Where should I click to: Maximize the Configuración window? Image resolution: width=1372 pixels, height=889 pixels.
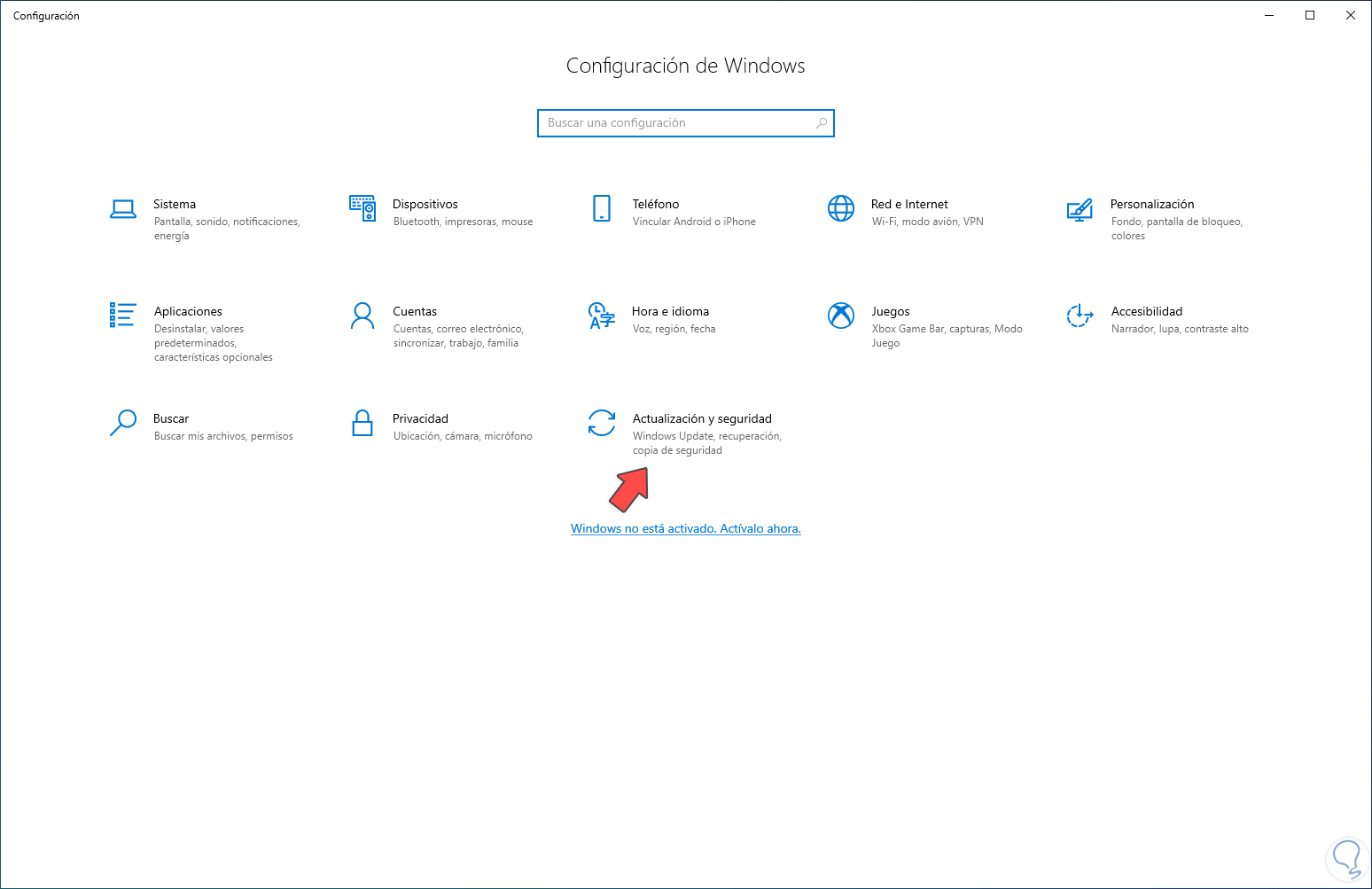(x=1310, y=15)
